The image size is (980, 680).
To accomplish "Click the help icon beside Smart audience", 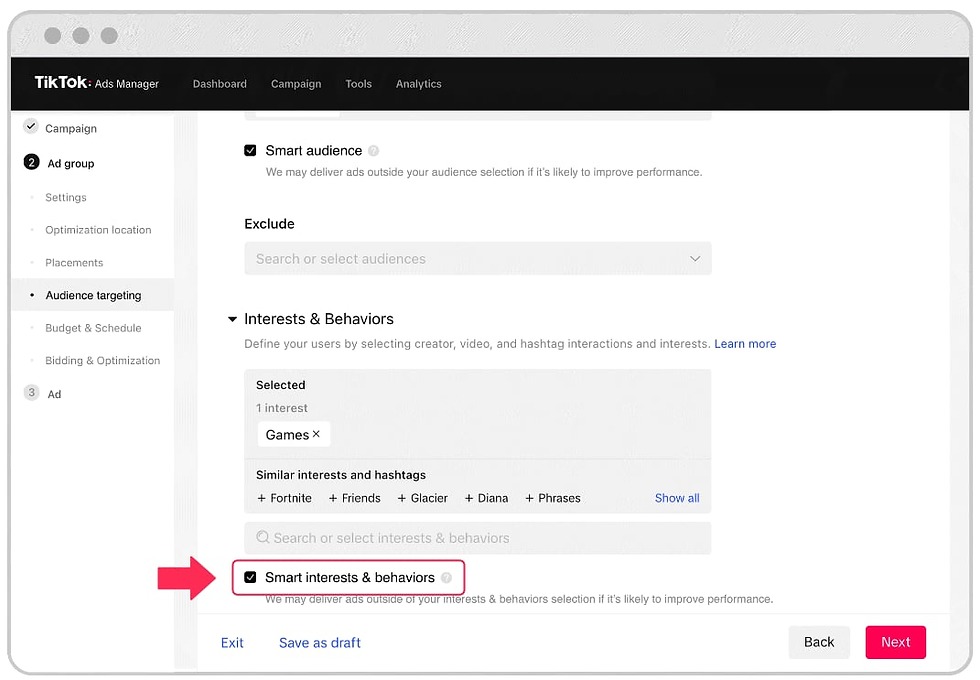I will [374, 151].
